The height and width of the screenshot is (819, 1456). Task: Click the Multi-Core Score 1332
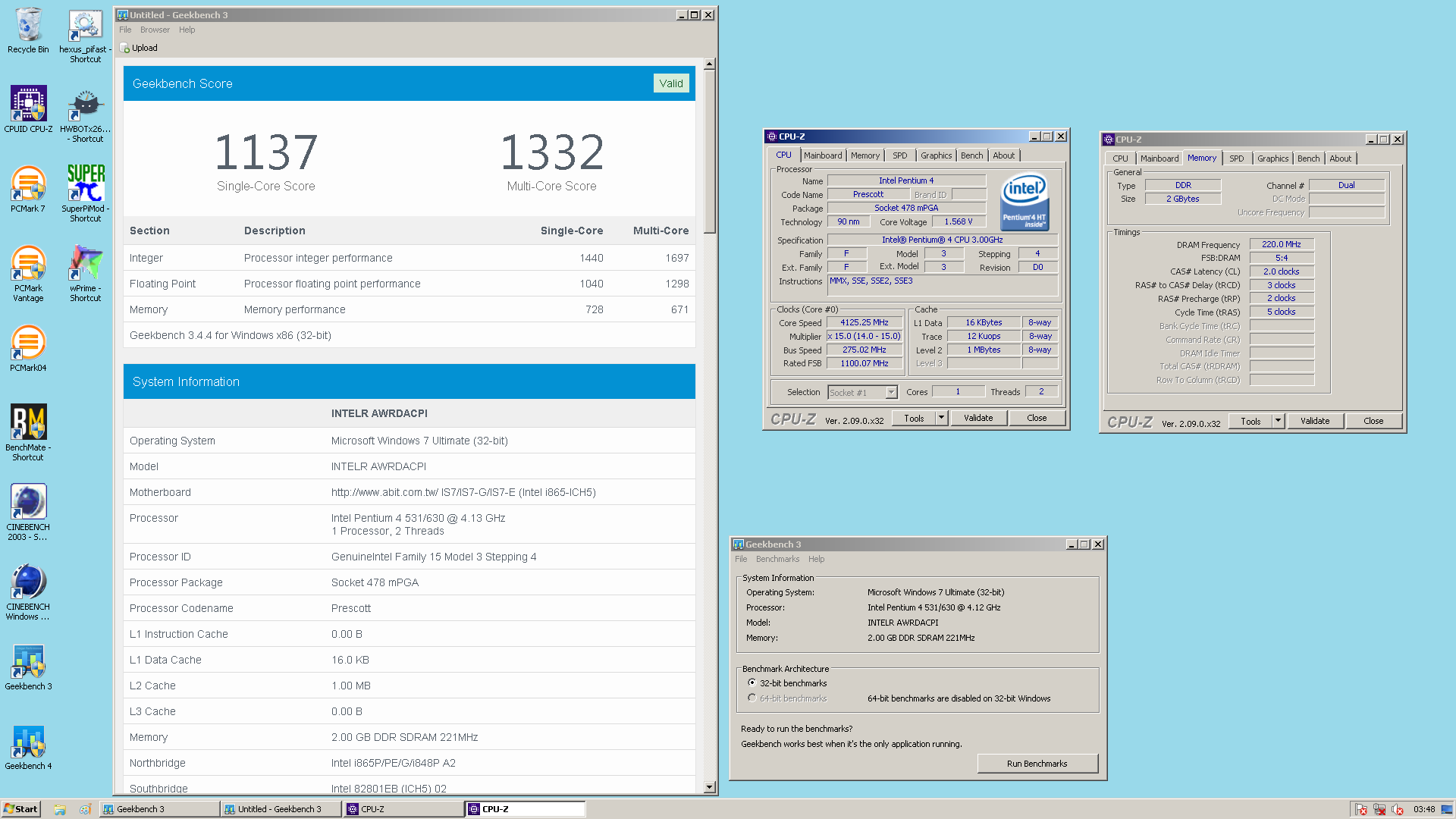pyautogui.click(x=552, y=152)
